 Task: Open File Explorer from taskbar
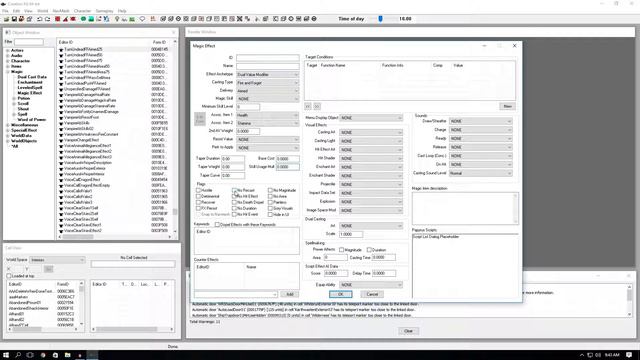[67, 355]
